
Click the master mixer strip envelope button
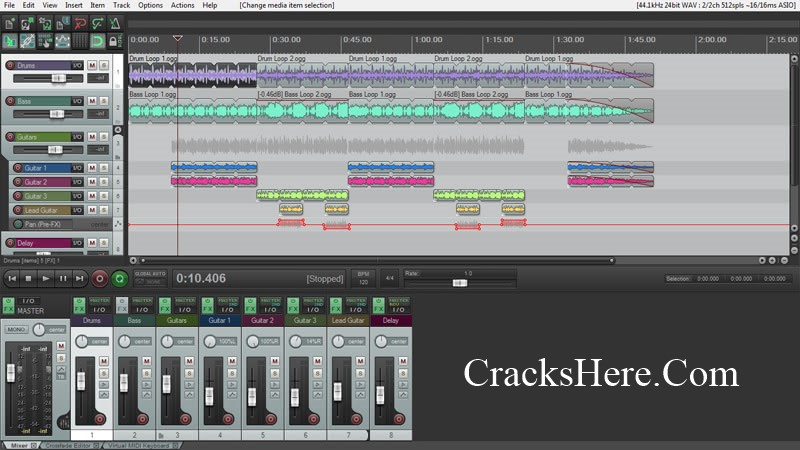[x=61, y=368]
